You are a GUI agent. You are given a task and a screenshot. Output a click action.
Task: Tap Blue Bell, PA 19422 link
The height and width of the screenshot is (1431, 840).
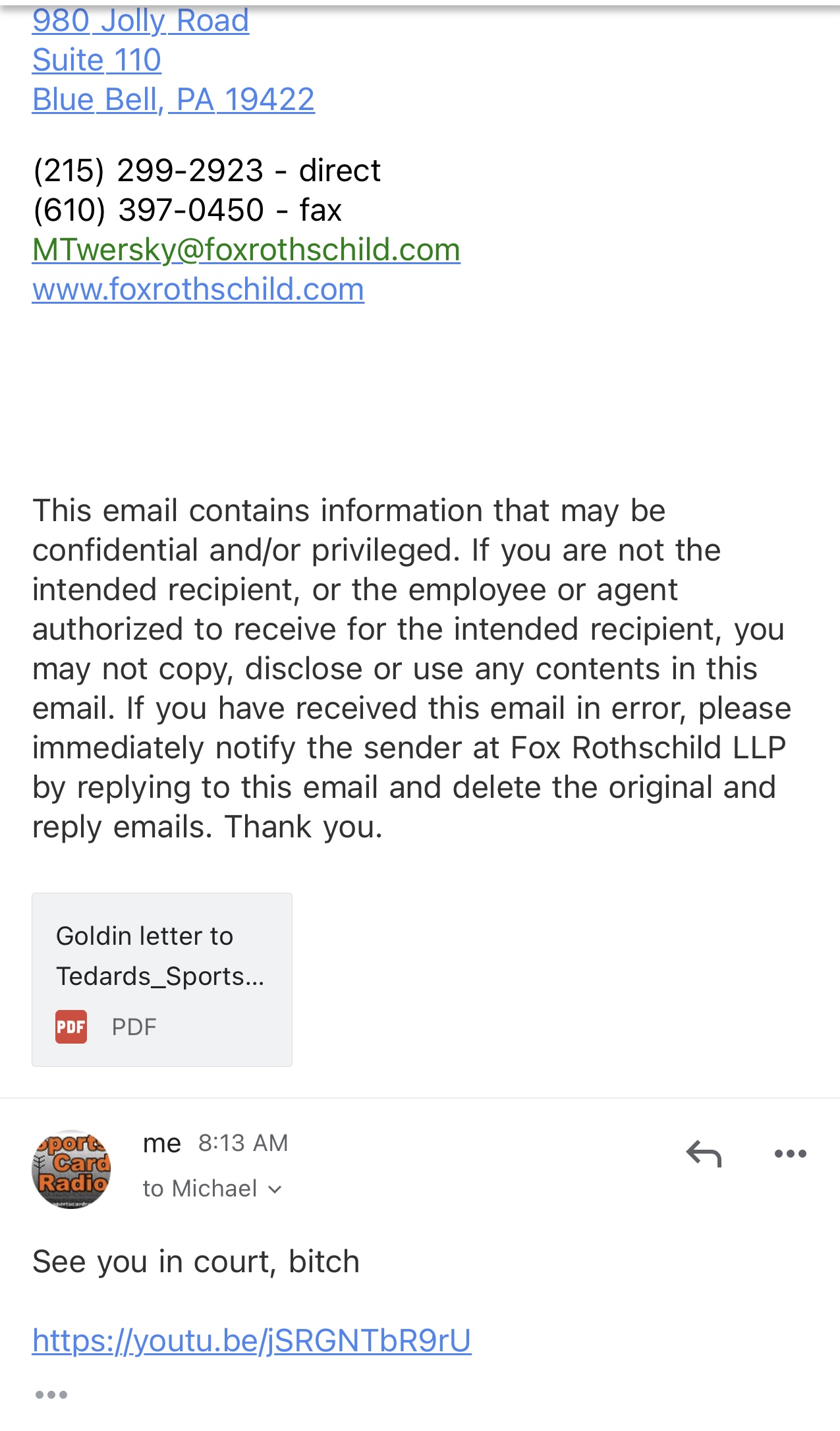pyautogui.click(x=173, y=100)
